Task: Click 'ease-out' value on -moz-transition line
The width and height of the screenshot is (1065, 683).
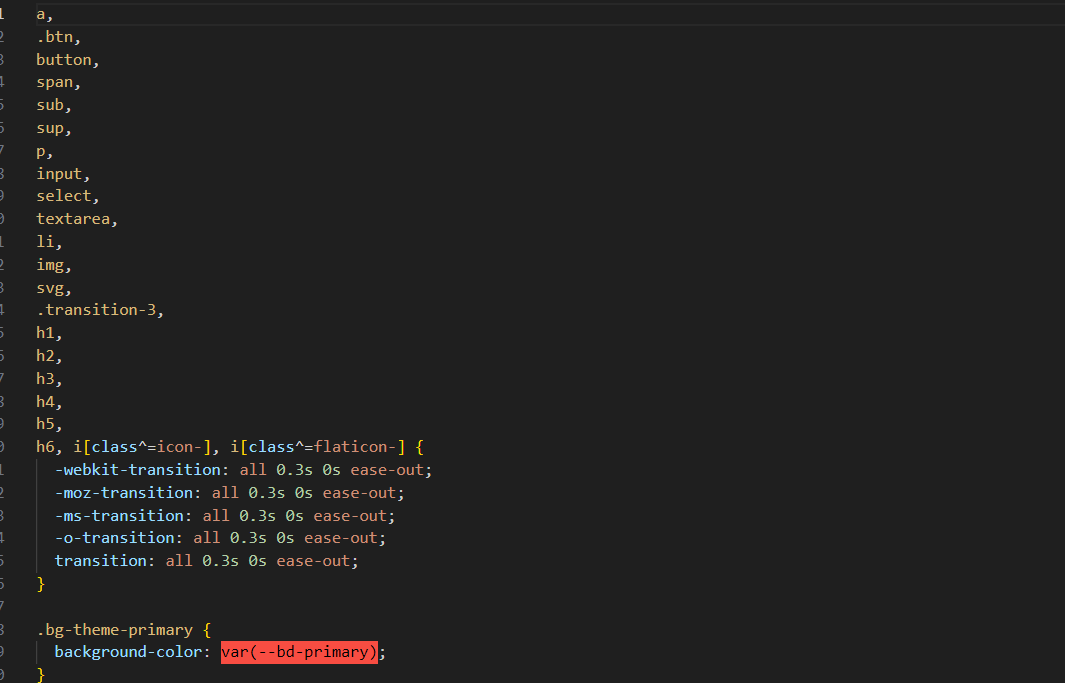Action: point(359,493)
